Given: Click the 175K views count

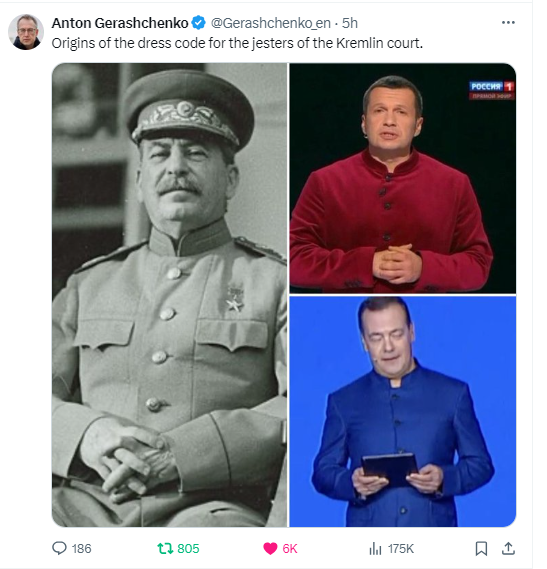Looking at the screenshot, I should pyautogui.click(x=401, y=548).
